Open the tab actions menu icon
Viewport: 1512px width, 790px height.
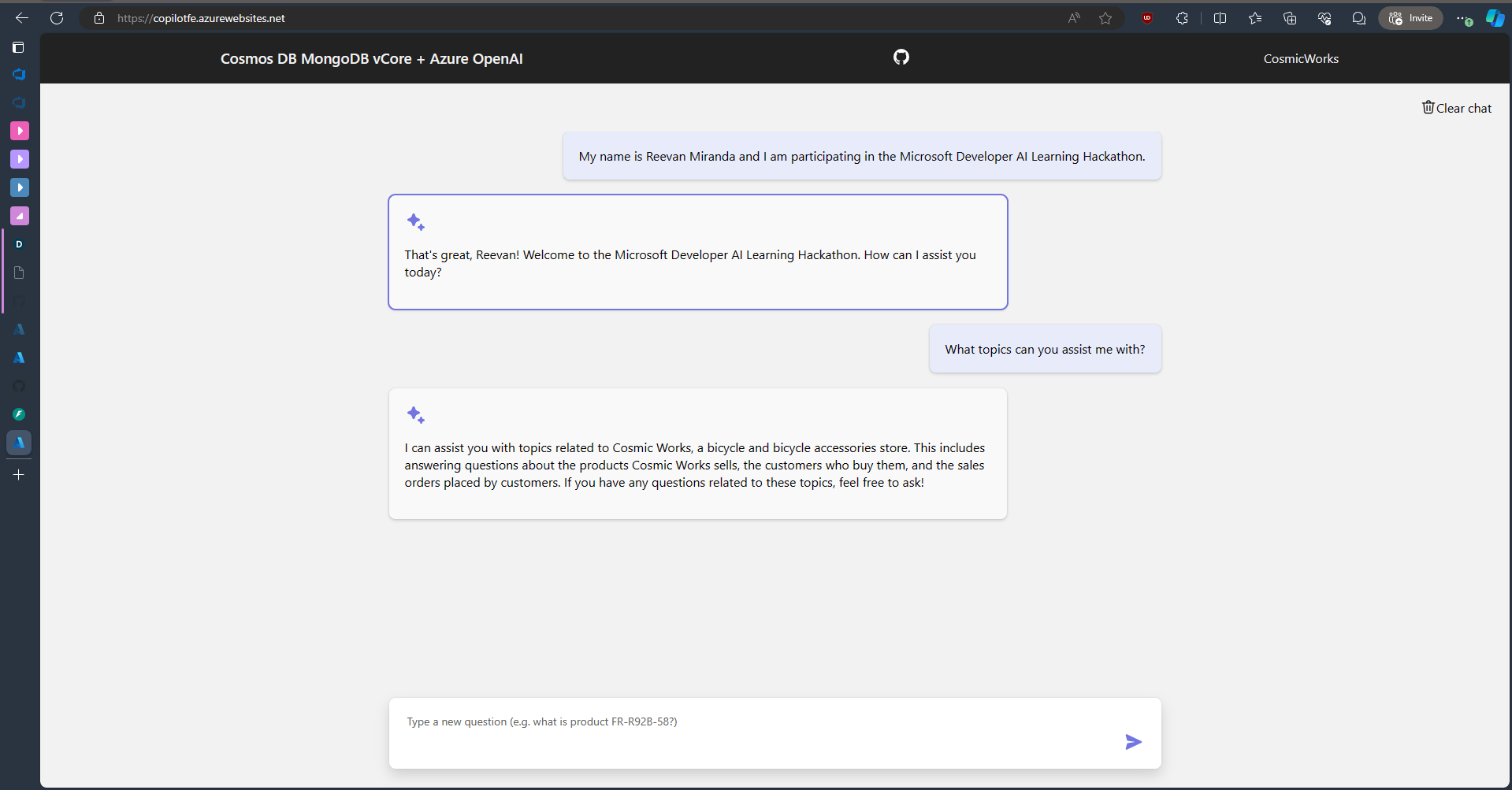tap(18, 47)
